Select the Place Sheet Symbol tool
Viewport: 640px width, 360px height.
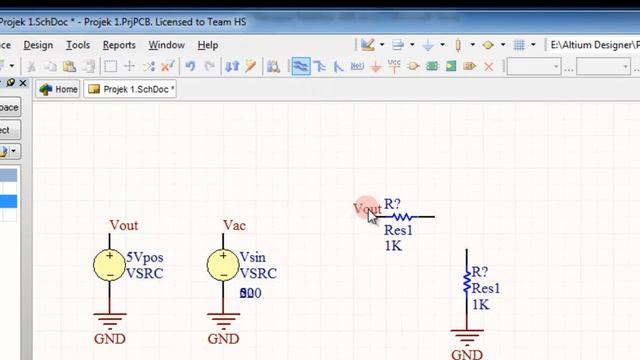click(x=432, y=67)
